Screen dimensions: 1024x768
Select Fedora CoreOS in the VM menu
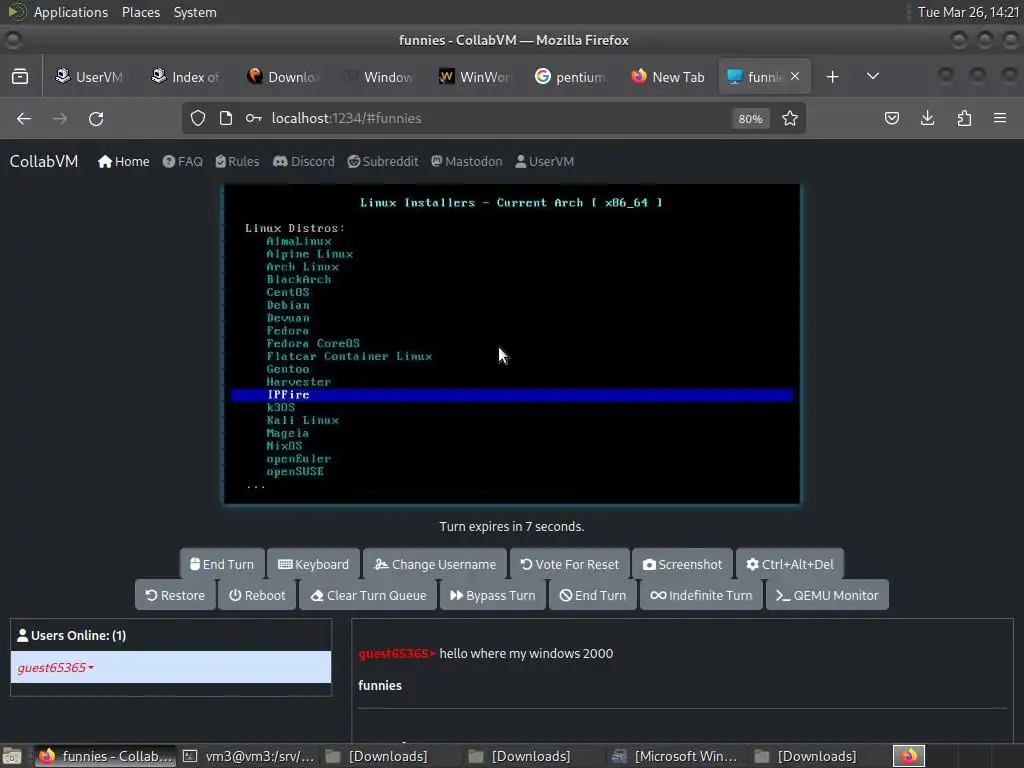[x=313, y=344]
